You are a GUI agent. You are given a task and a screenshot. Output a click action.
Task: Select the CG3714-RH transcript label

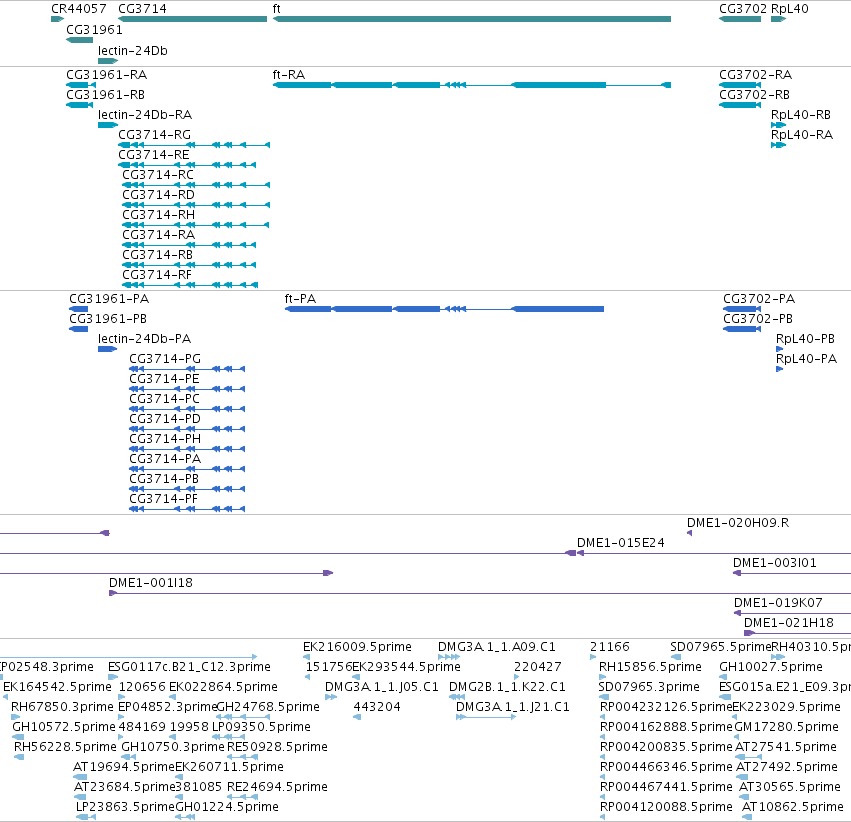tap(158, 215)
